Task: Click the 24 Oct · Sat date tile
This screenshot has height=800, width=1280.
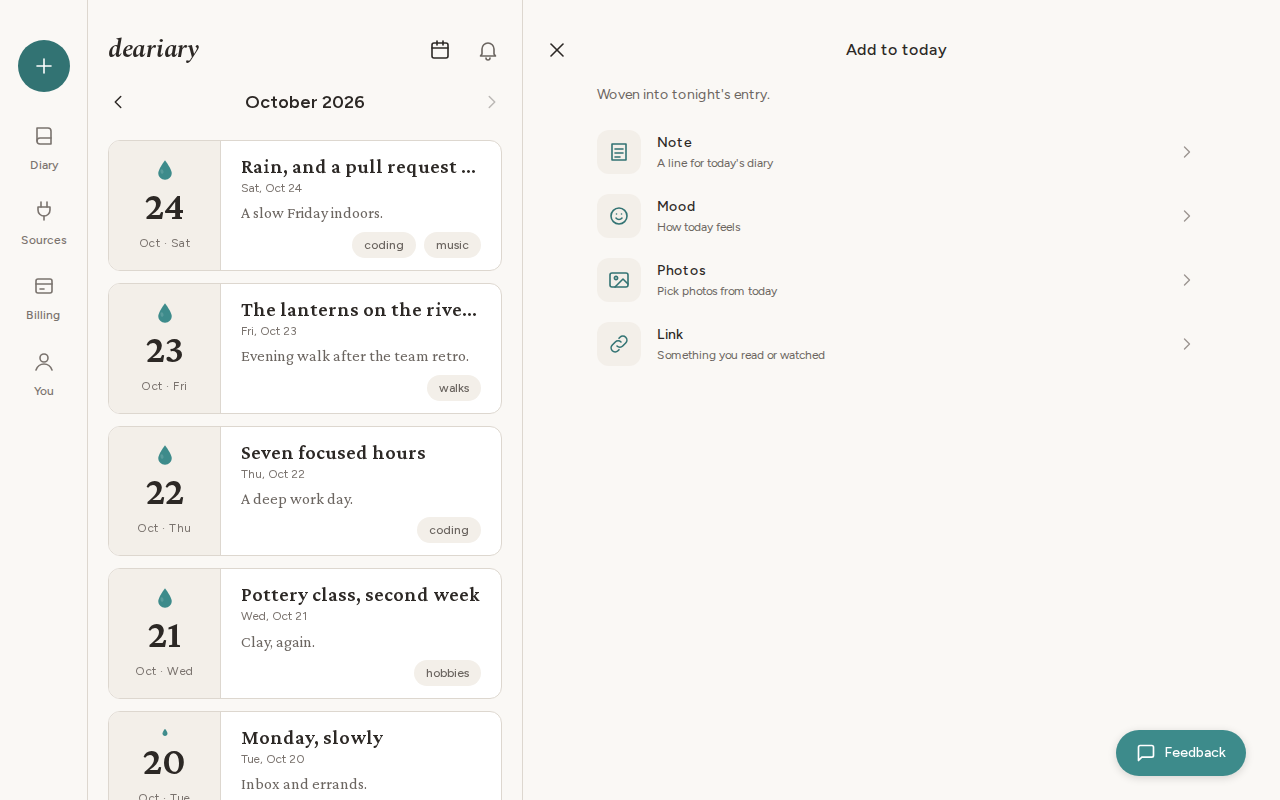Action: pyautogui.click(x=165, y=205)
